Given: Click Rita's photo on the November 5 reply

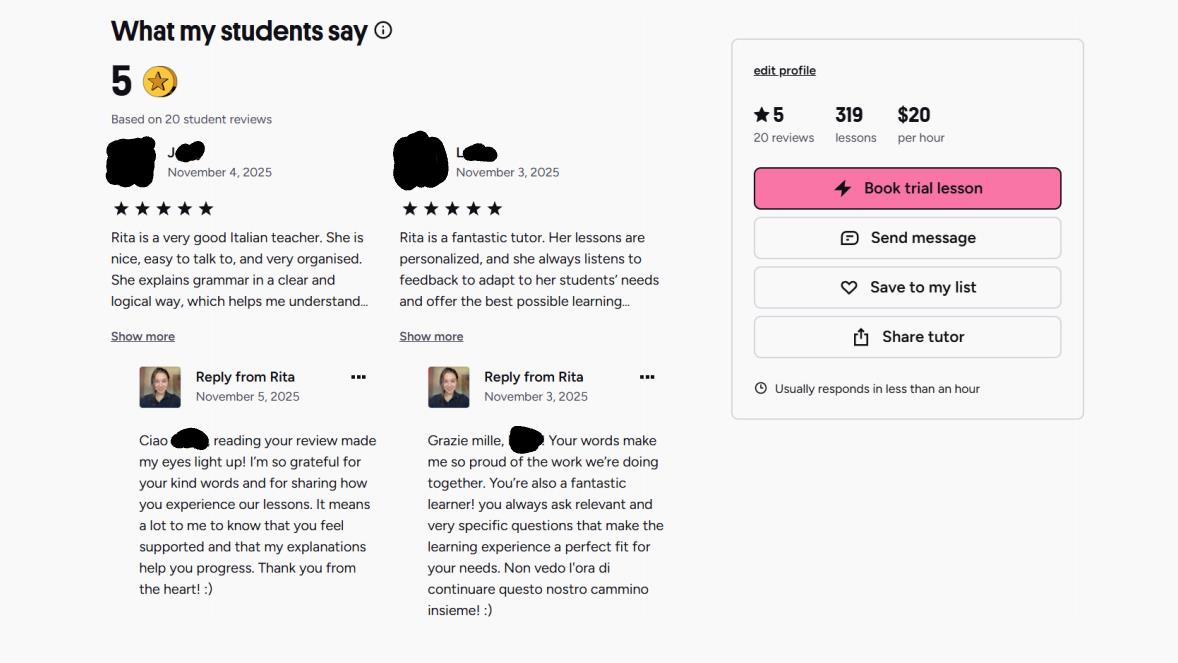Looking at the screenshot, I should tap(160, 387).
